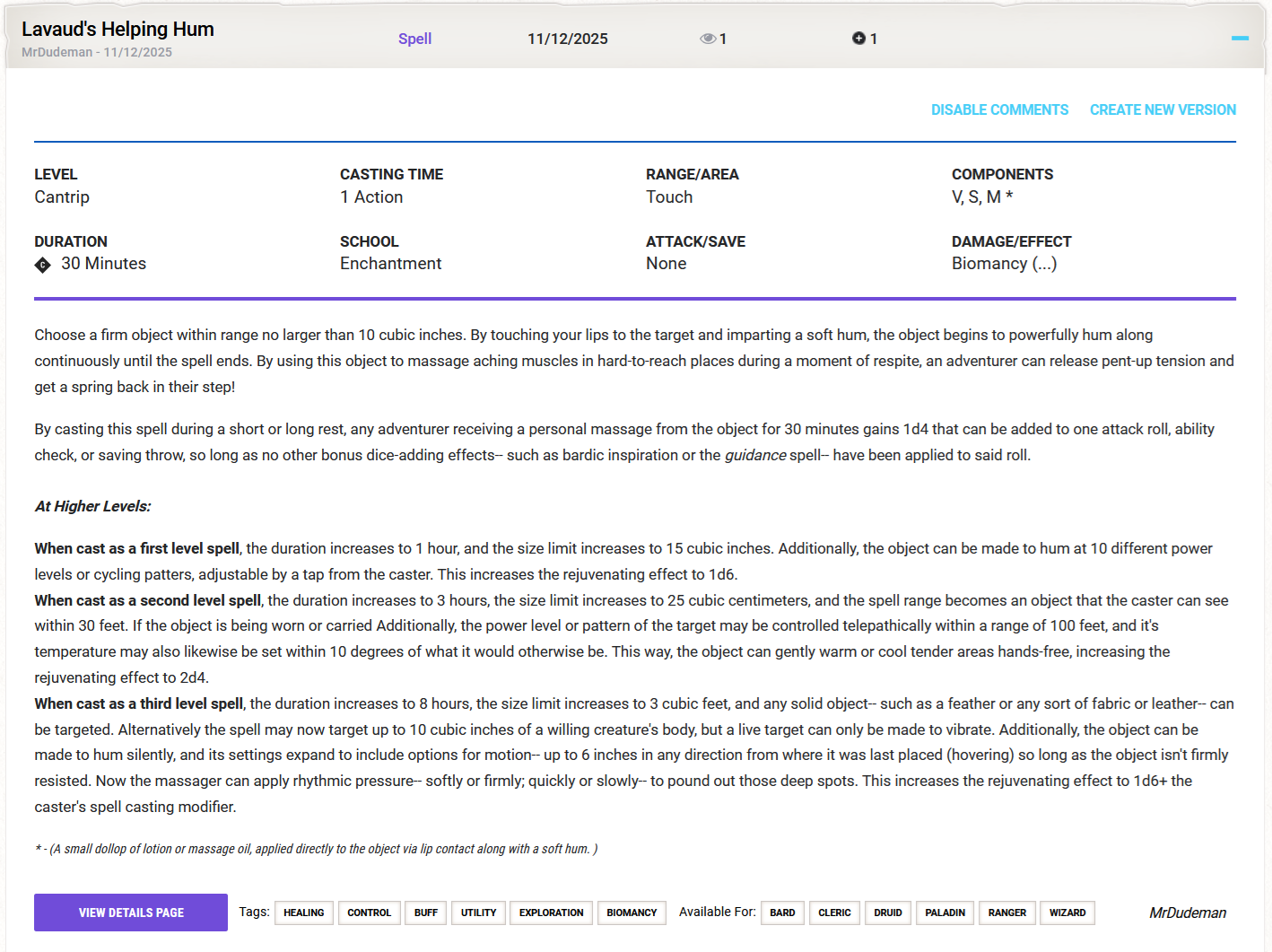1272x952 pixels.
Task: Select the Bard class tag
Action: [782, 913]
